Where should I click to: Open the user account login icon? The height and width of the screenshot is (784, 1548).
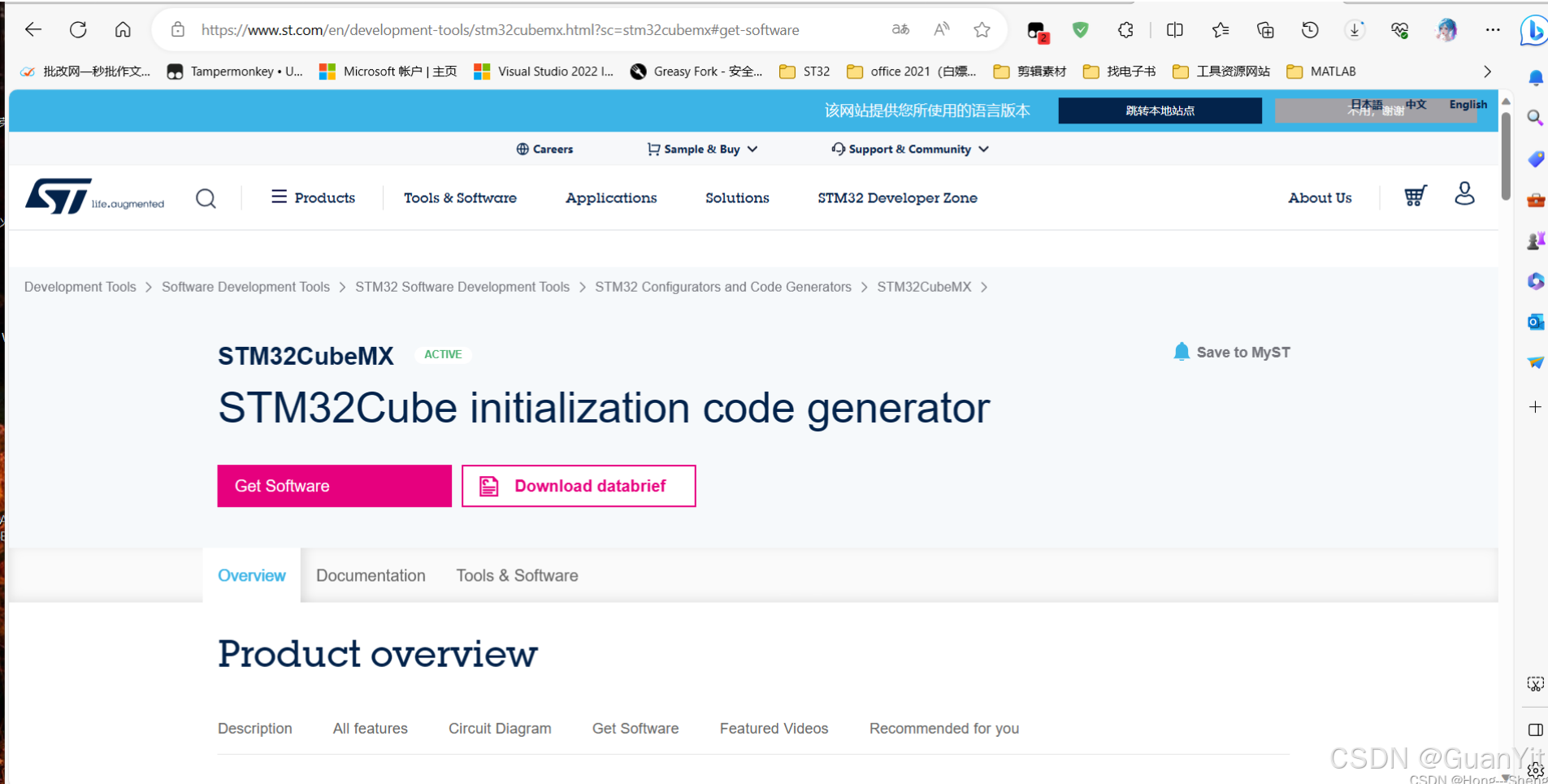tap(1464, 193)
